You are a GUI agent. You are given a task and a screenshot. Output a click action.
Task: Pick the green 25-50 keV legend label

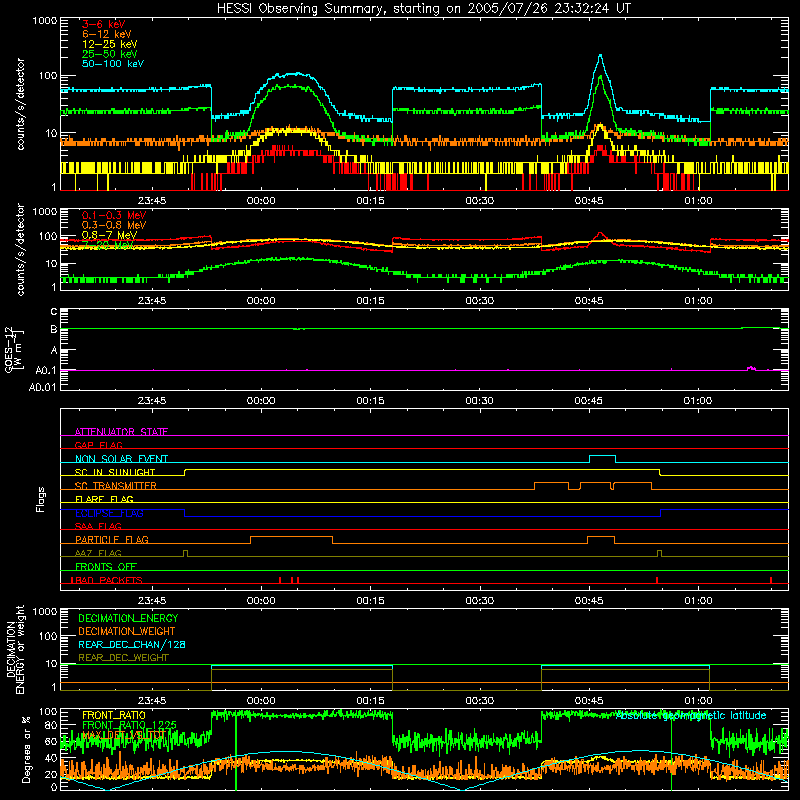[x=109, y=54]
